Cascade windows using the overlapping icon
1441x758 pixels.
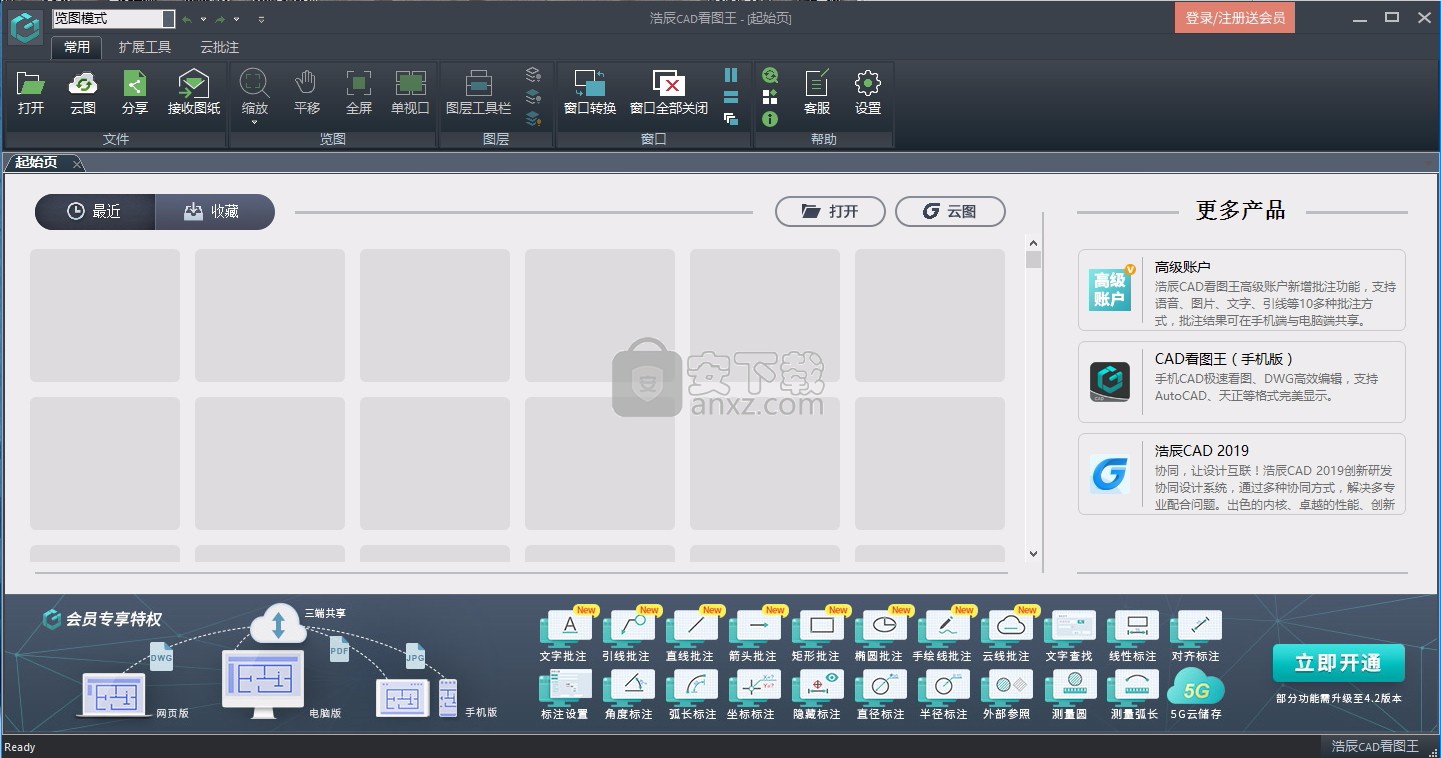[x=731, y=119]
